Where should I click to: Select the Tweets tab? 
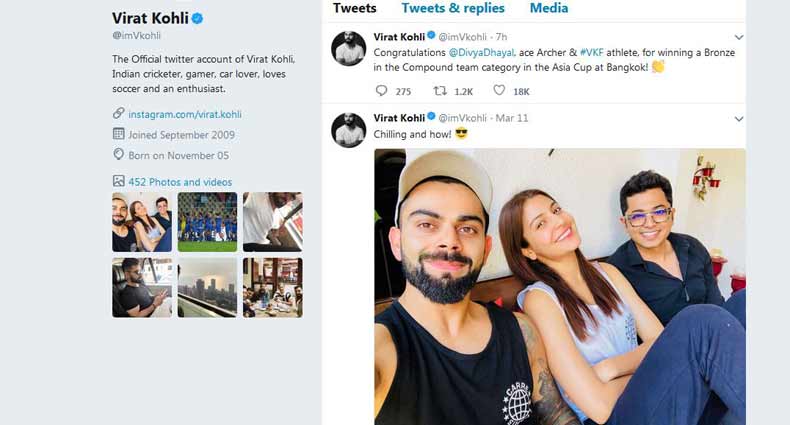[x=355, y=9]
